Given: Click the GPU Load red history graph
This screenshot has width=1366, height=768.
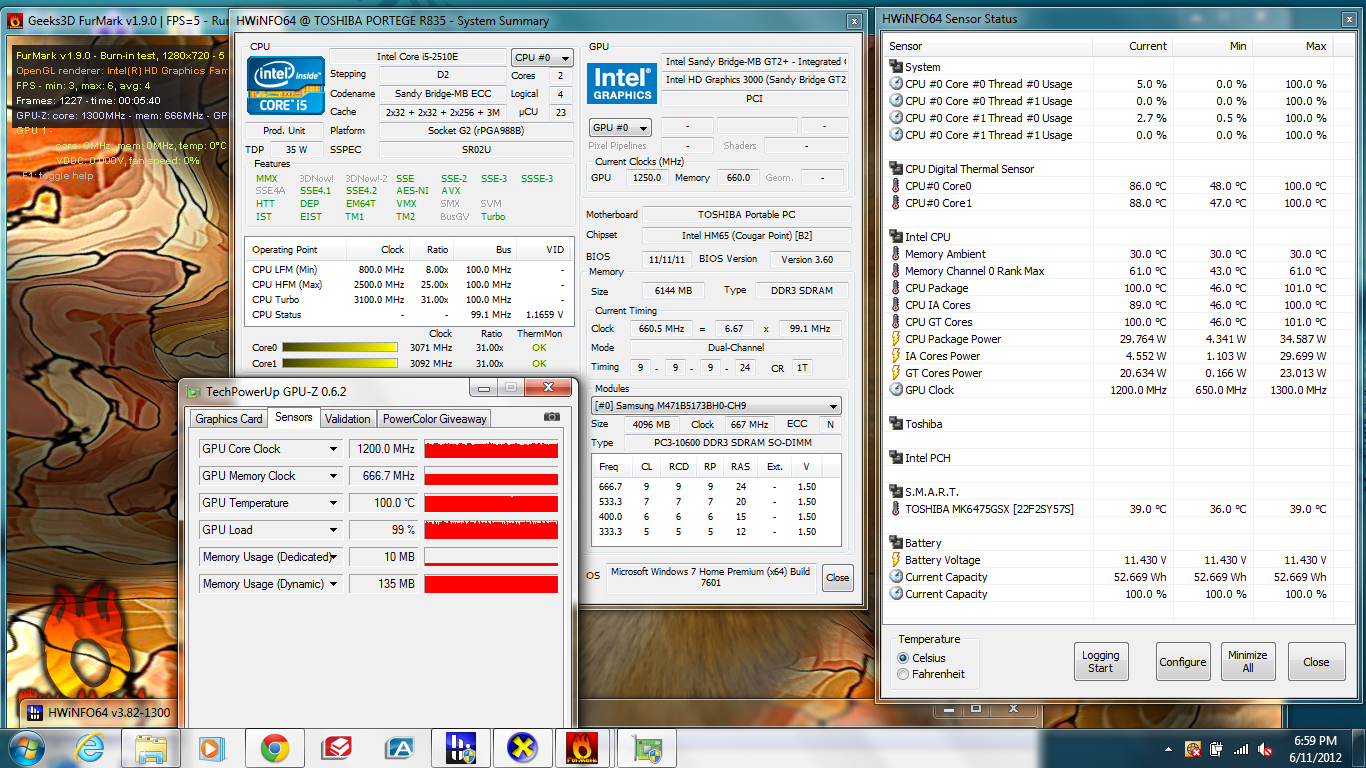Looking at the screenshot, I should [491, 530].
